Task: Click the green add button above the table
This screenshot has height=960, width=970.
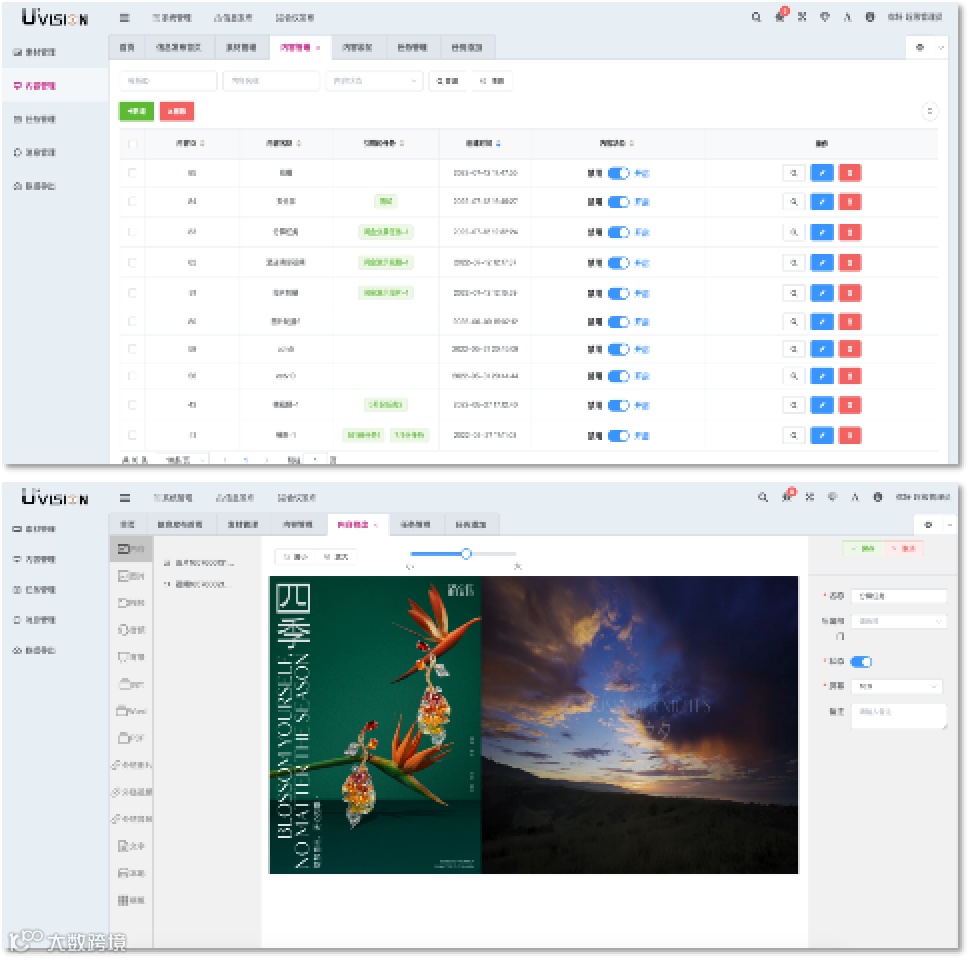Action: pyautogui.click(x=136, y=111)
